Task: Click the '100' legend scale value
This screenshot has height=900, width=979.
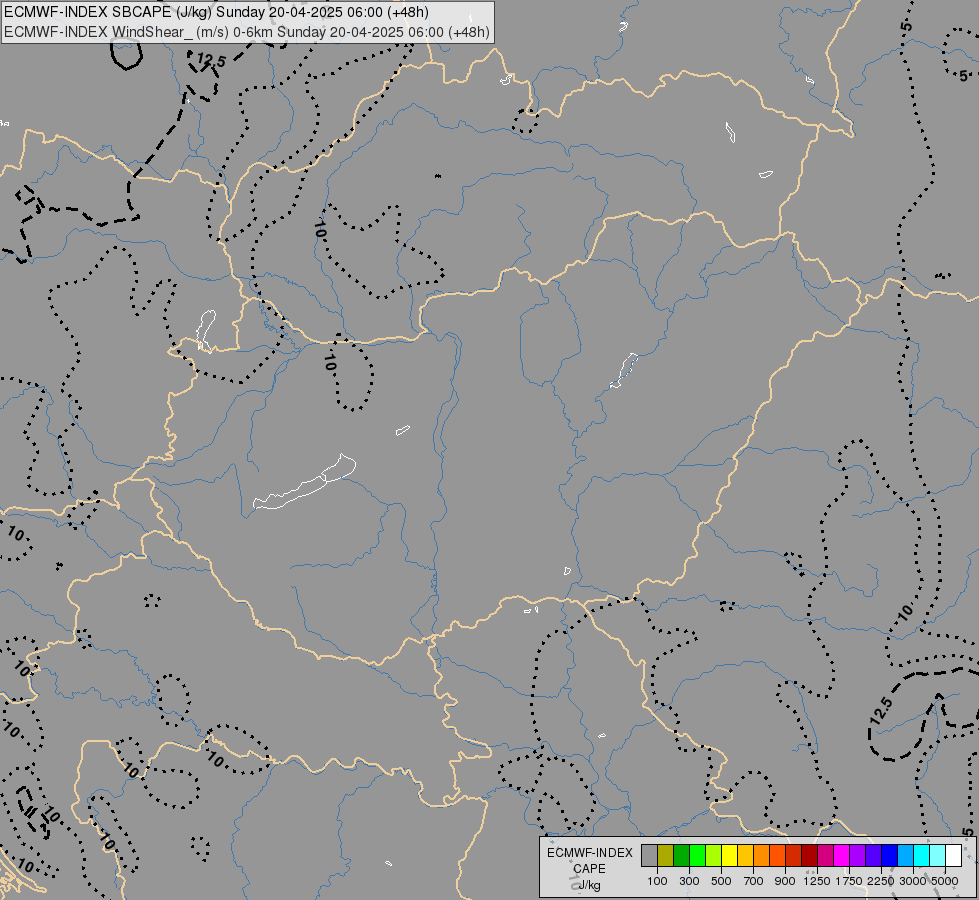Action: tap(657, 881)
